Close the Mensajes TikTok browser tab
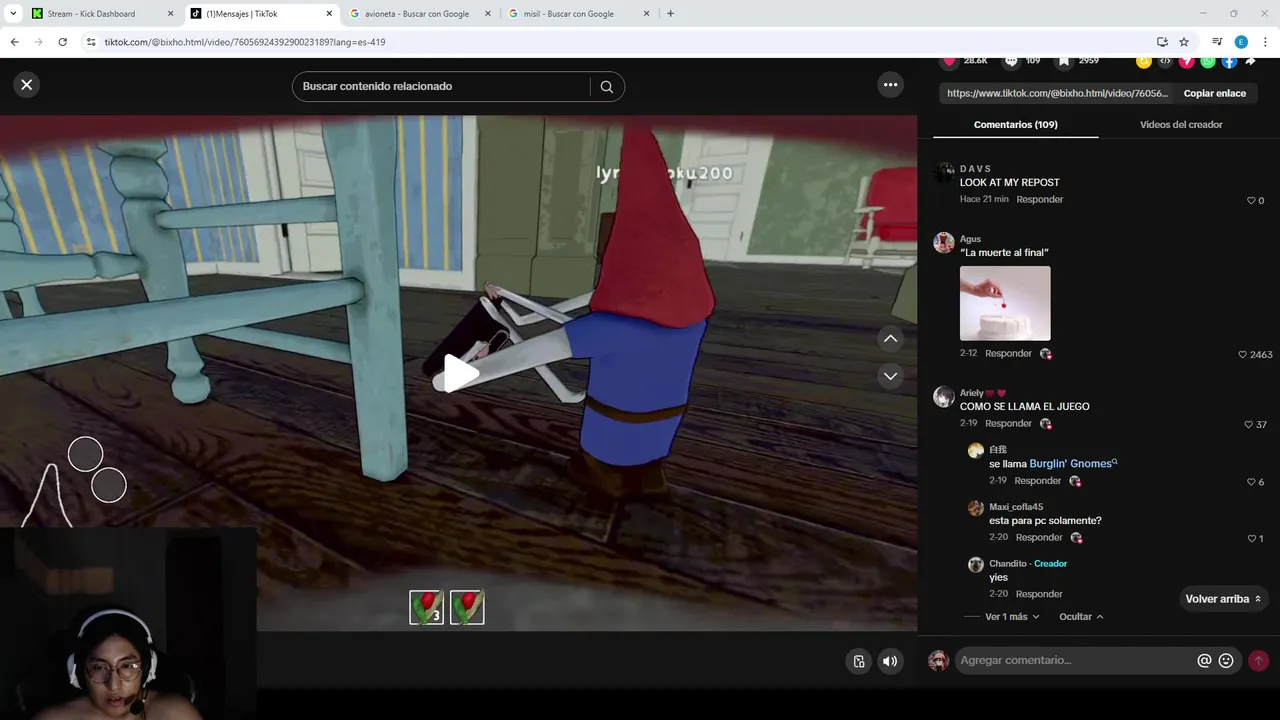 coord(329,14)
